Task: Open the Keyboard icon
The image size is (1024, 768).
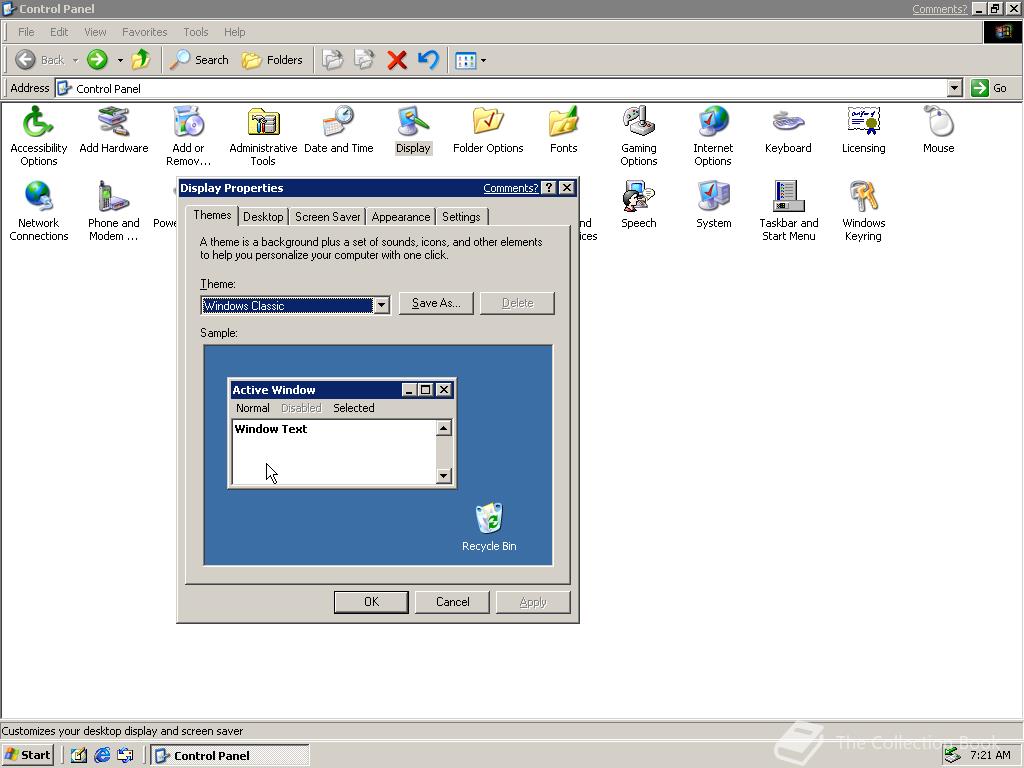Action: [x=788, y=130]
